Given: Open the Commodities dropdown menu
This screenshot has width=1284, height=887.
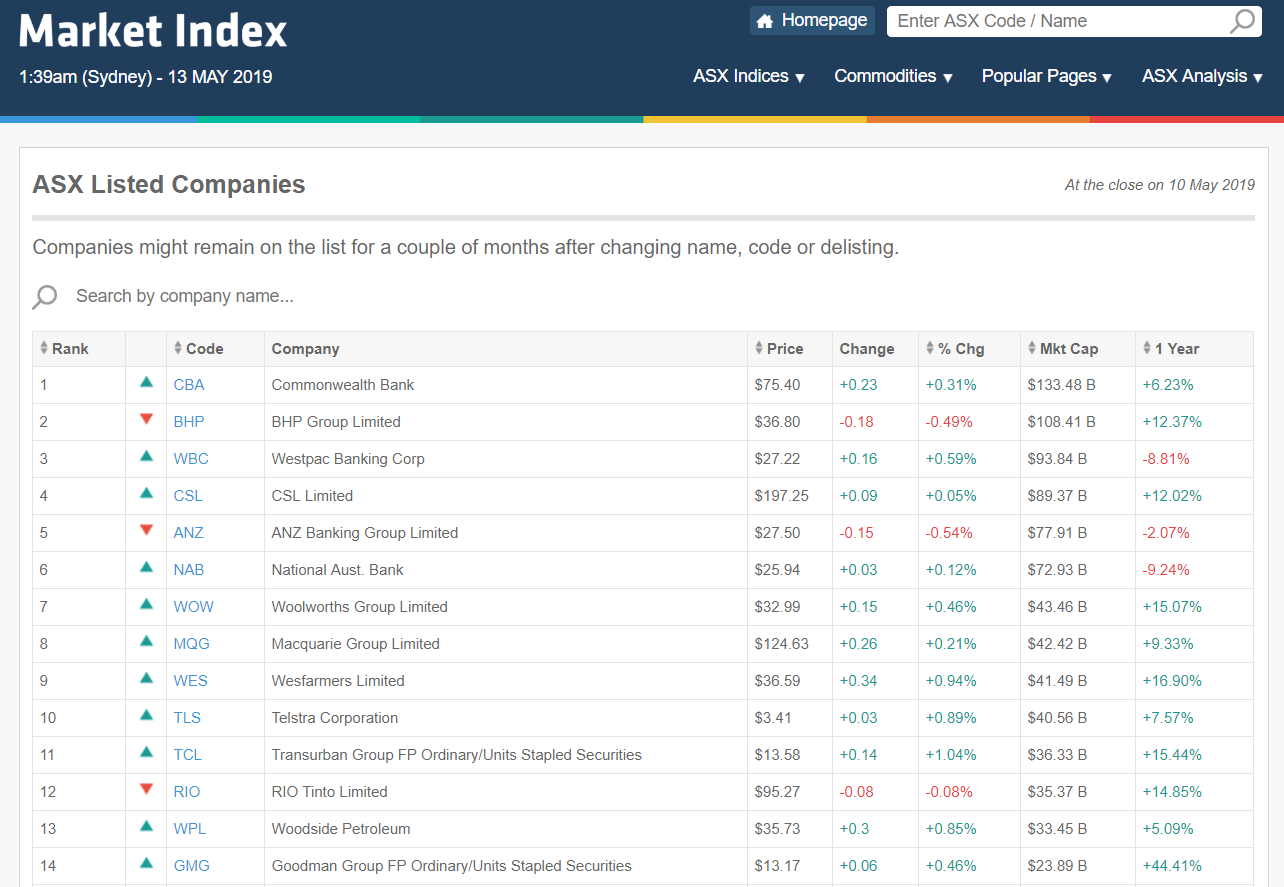Looking at the screenshot, I should (x=893, y=77).
